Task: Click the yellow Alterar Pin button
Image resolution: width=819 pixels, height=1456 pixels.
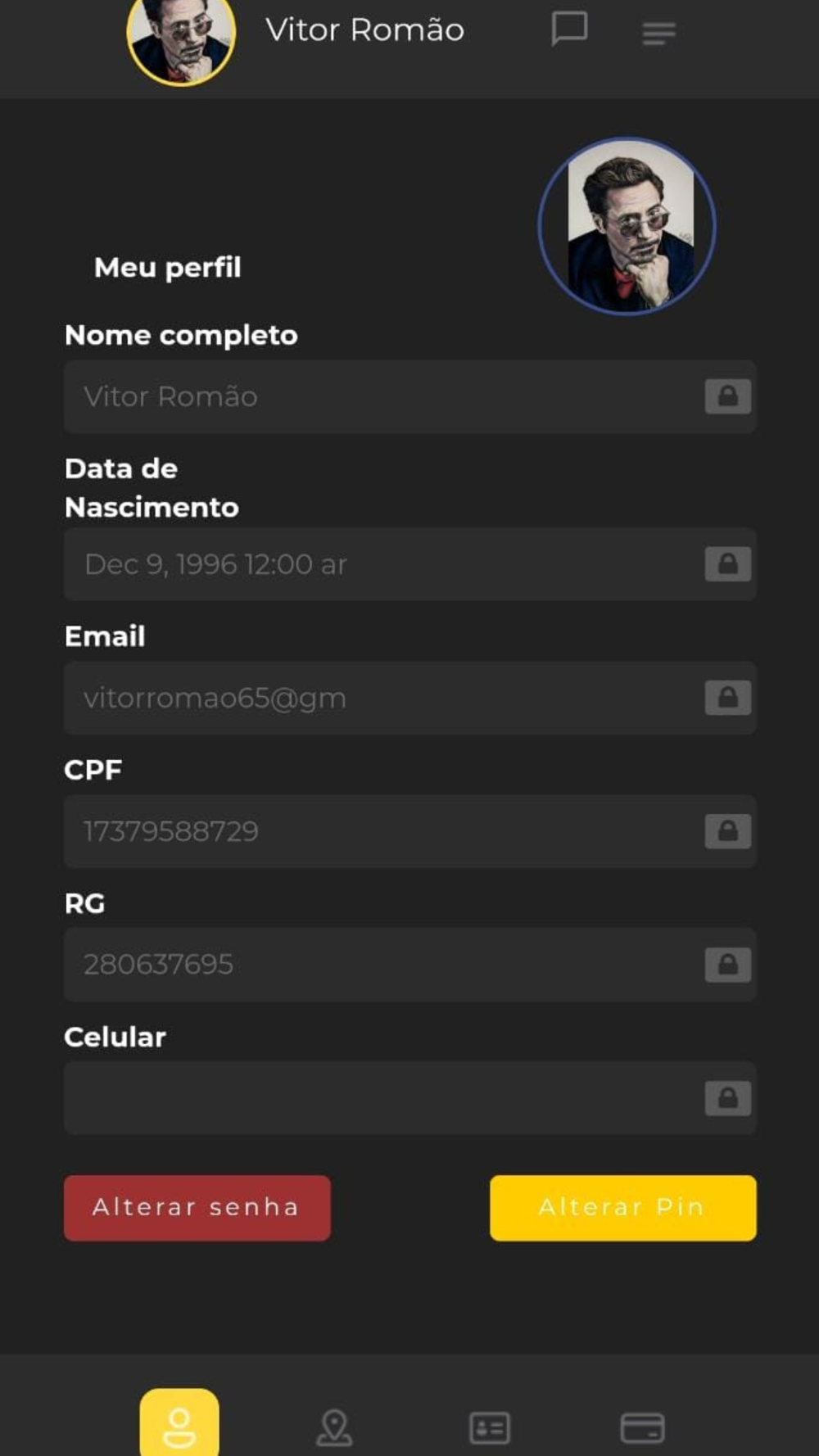Action: tap(623, 1208)
